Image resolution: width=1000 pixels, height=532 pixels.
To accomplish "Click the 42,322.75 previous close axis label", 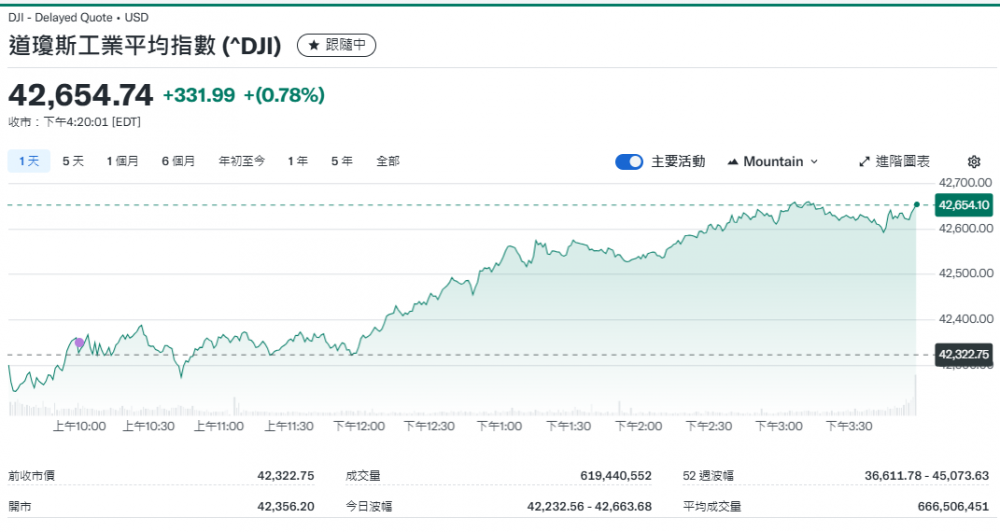I will point(962,354).
